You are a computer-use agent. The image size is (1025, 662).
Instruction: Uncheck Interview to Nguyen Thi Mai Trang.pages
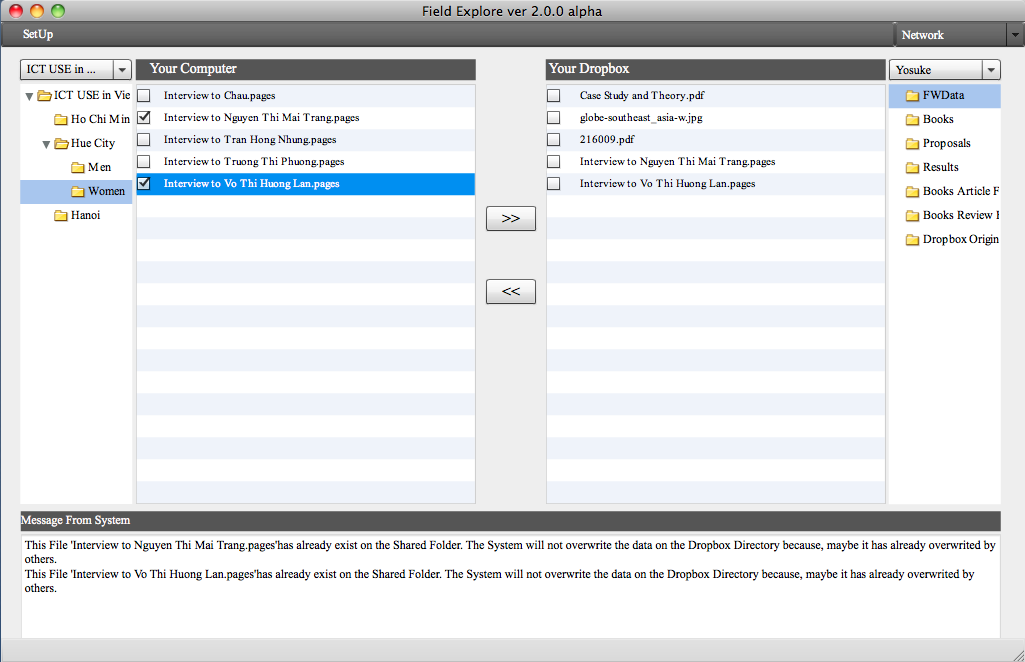pos(144,118)
